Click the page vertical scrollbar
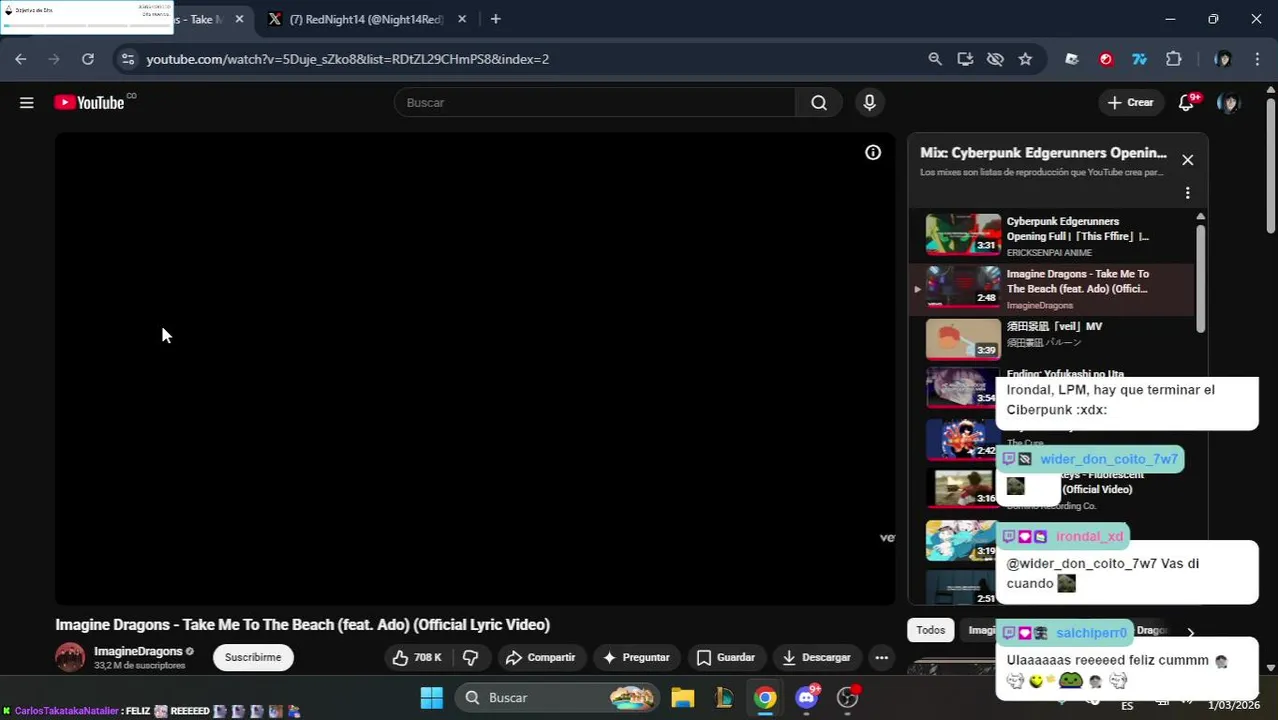Image resolution: width=1278 pixels, height=720 pixels. pyautogui.click(x=1271, y=165)
